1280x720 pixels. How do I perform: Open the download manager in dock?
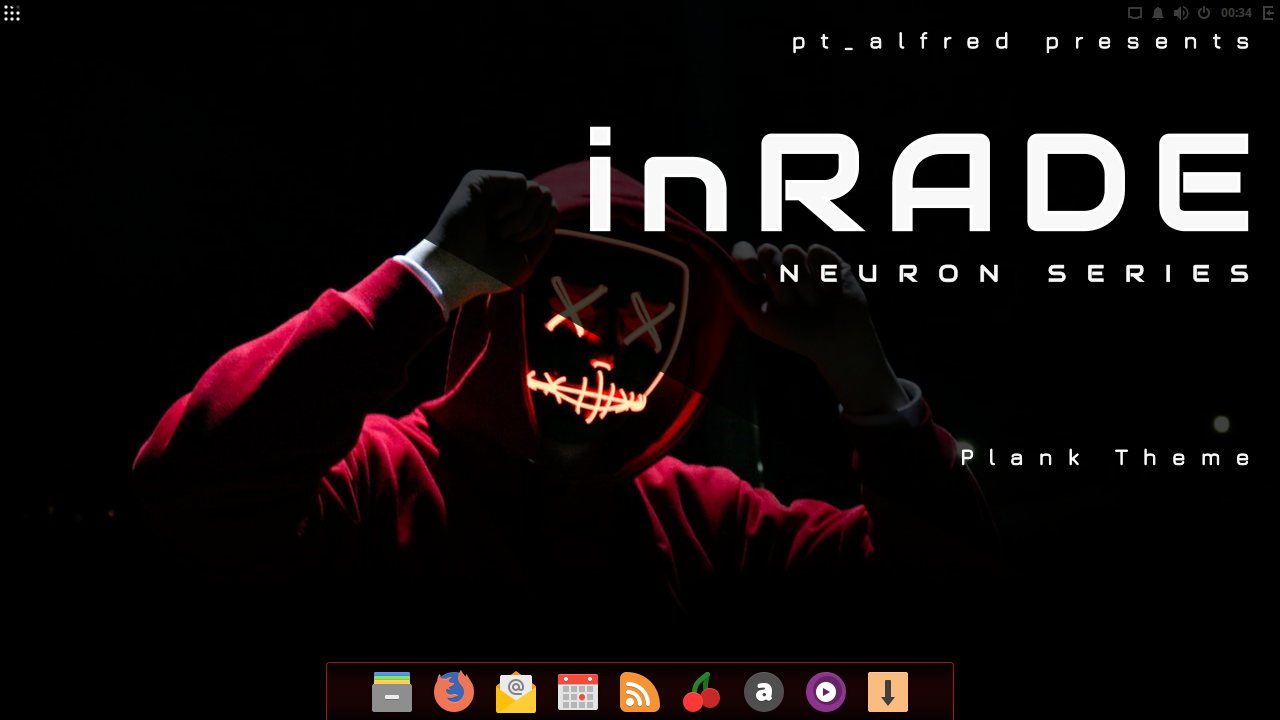[888, 692]
